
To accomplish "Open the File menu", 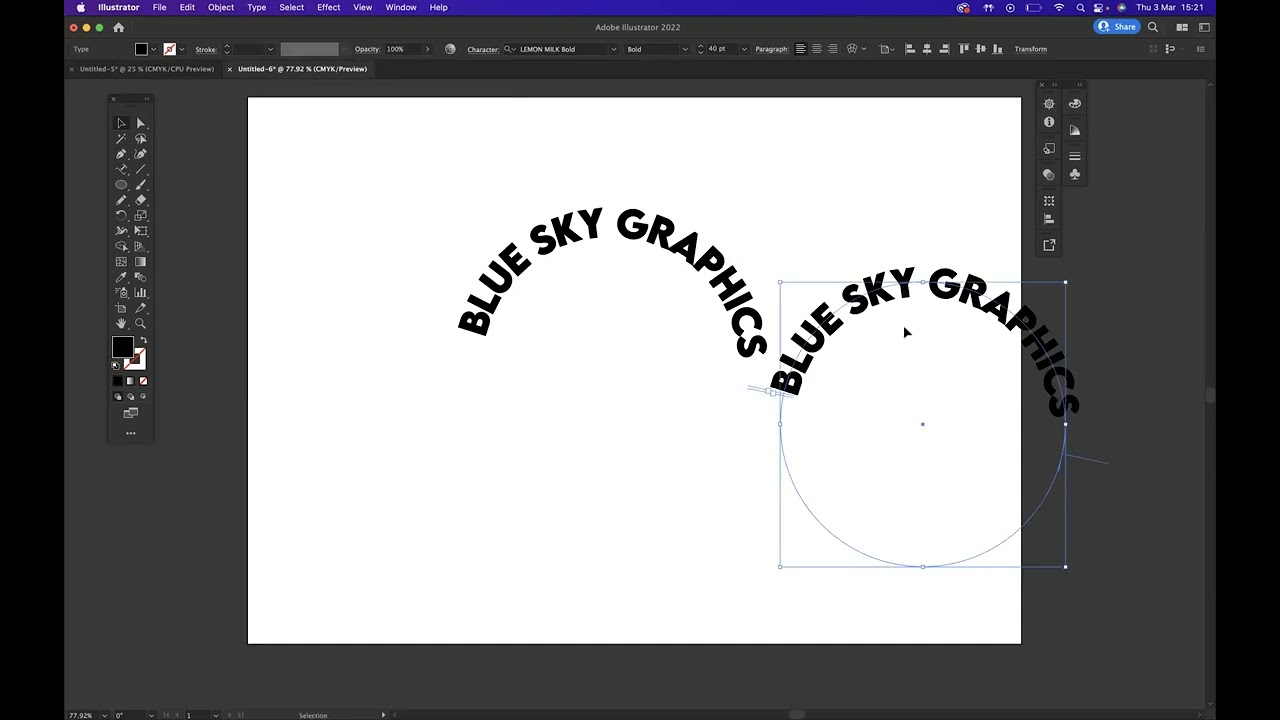I will [x=159, y=7].
